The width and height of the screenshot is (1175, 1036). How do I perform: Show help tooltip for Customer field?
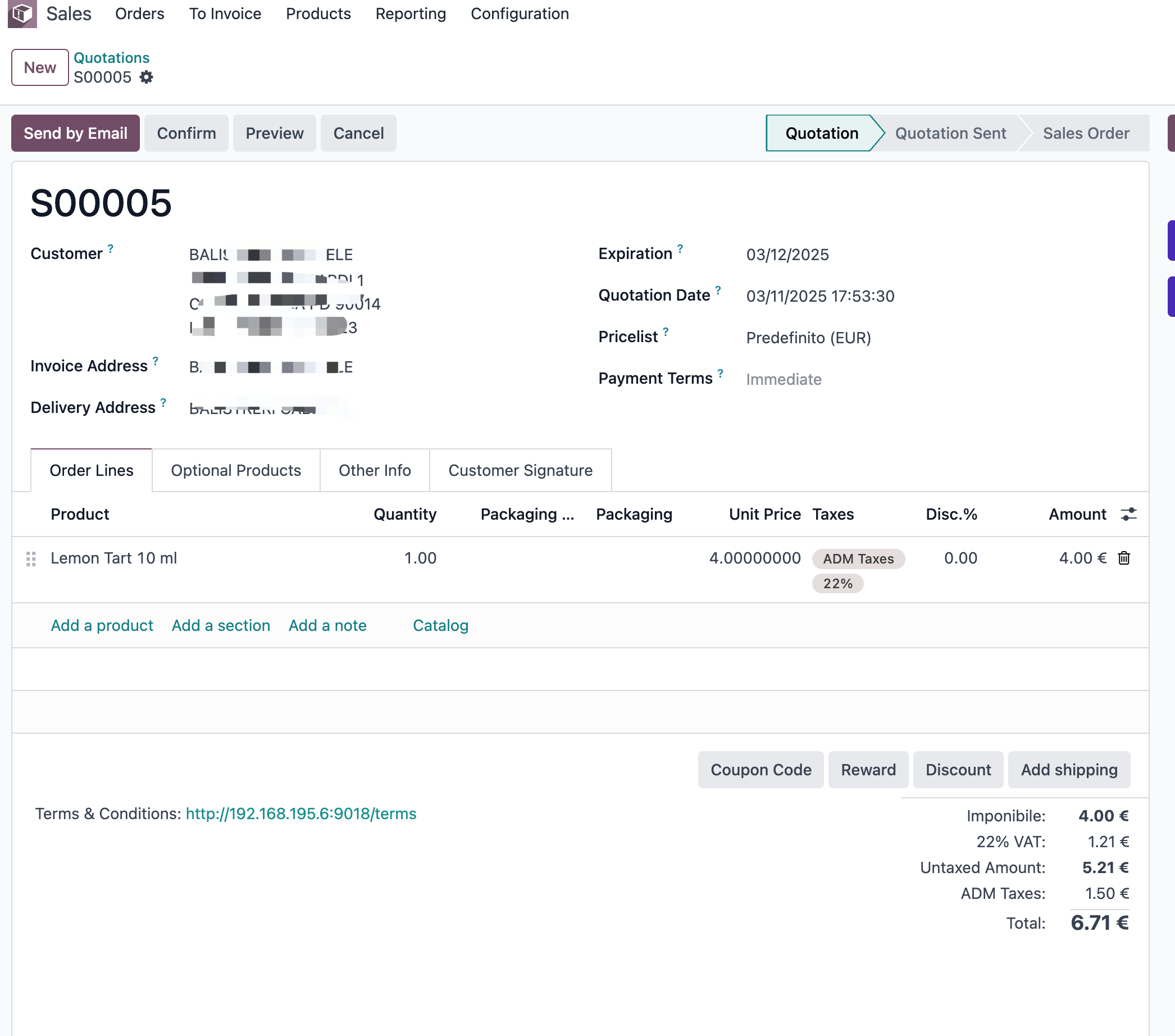click(111, 248)
